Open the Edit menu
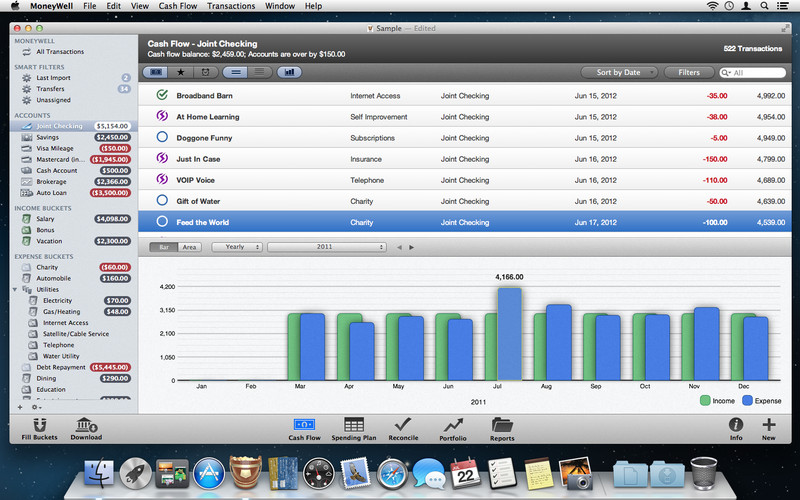This screenshot has height=500, width=800. 113,6
